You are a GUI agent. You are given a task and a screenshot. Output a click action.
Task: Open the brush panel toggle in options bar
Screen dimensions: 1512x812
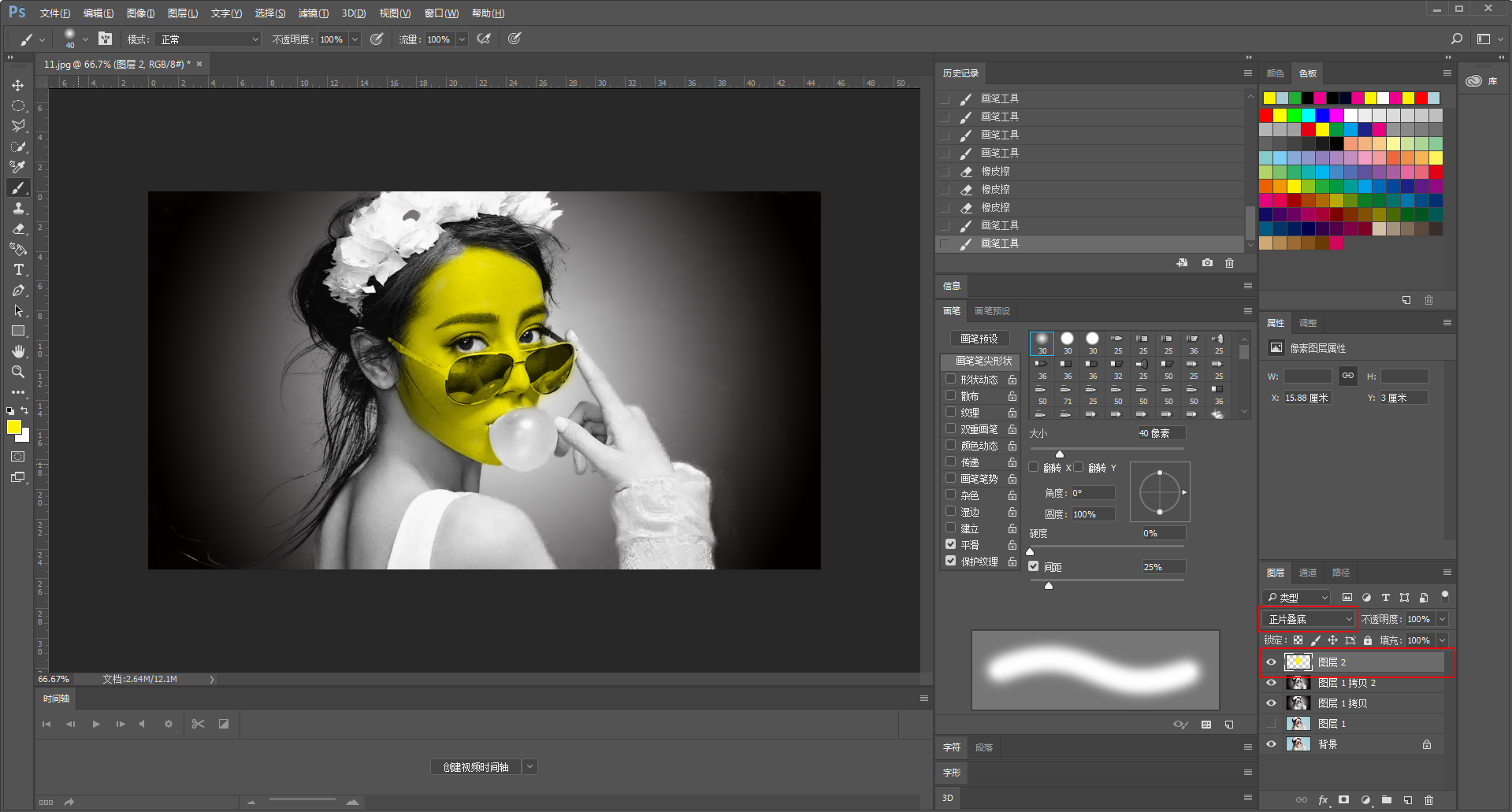(106, 39)
